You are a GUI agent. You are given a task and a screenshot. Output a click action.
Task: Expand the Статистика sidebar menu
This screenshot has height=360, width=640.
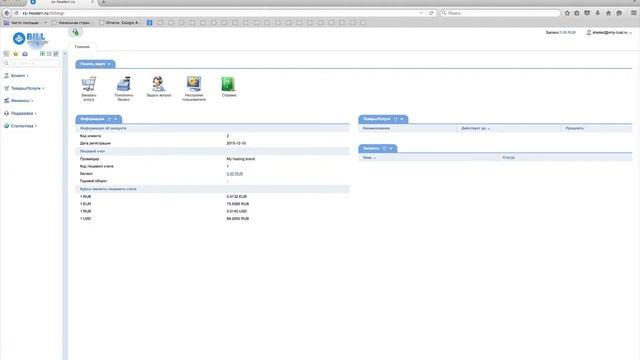(20, 126)
